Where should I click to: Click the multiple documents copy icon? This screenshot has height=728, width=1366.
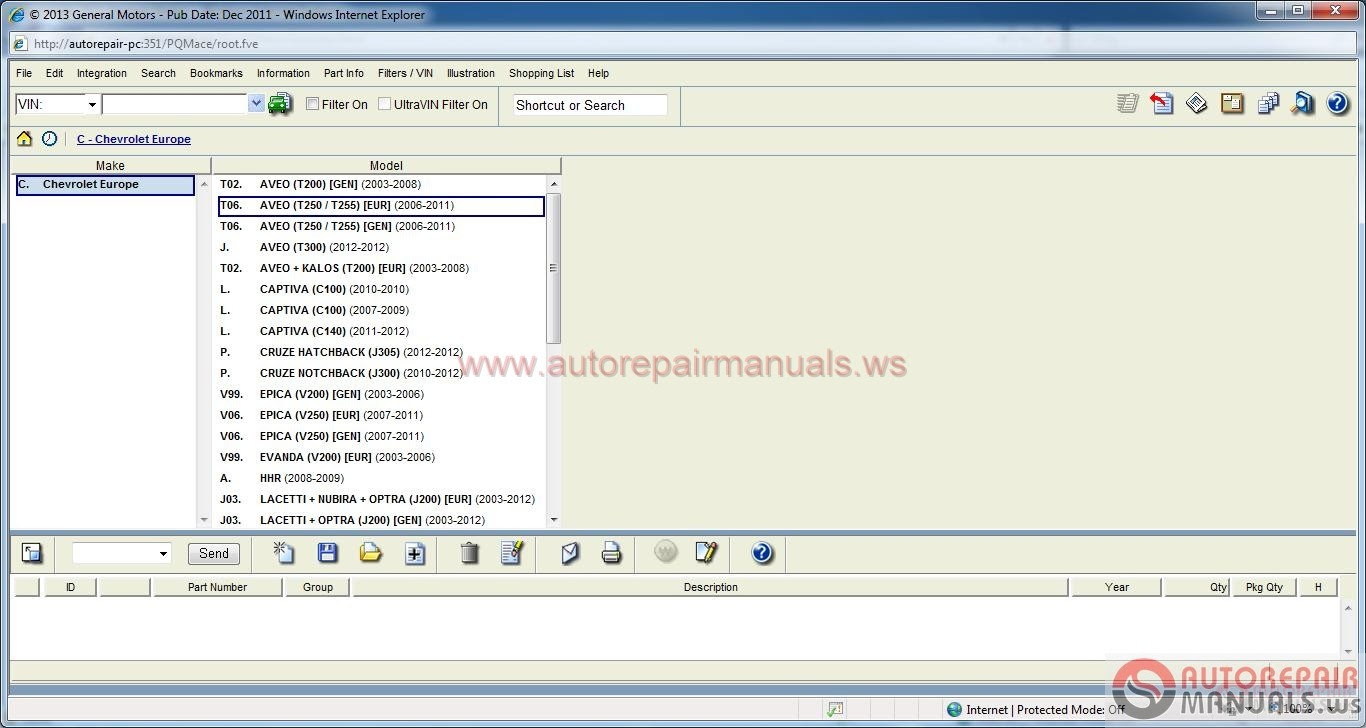pos(1268,103)
